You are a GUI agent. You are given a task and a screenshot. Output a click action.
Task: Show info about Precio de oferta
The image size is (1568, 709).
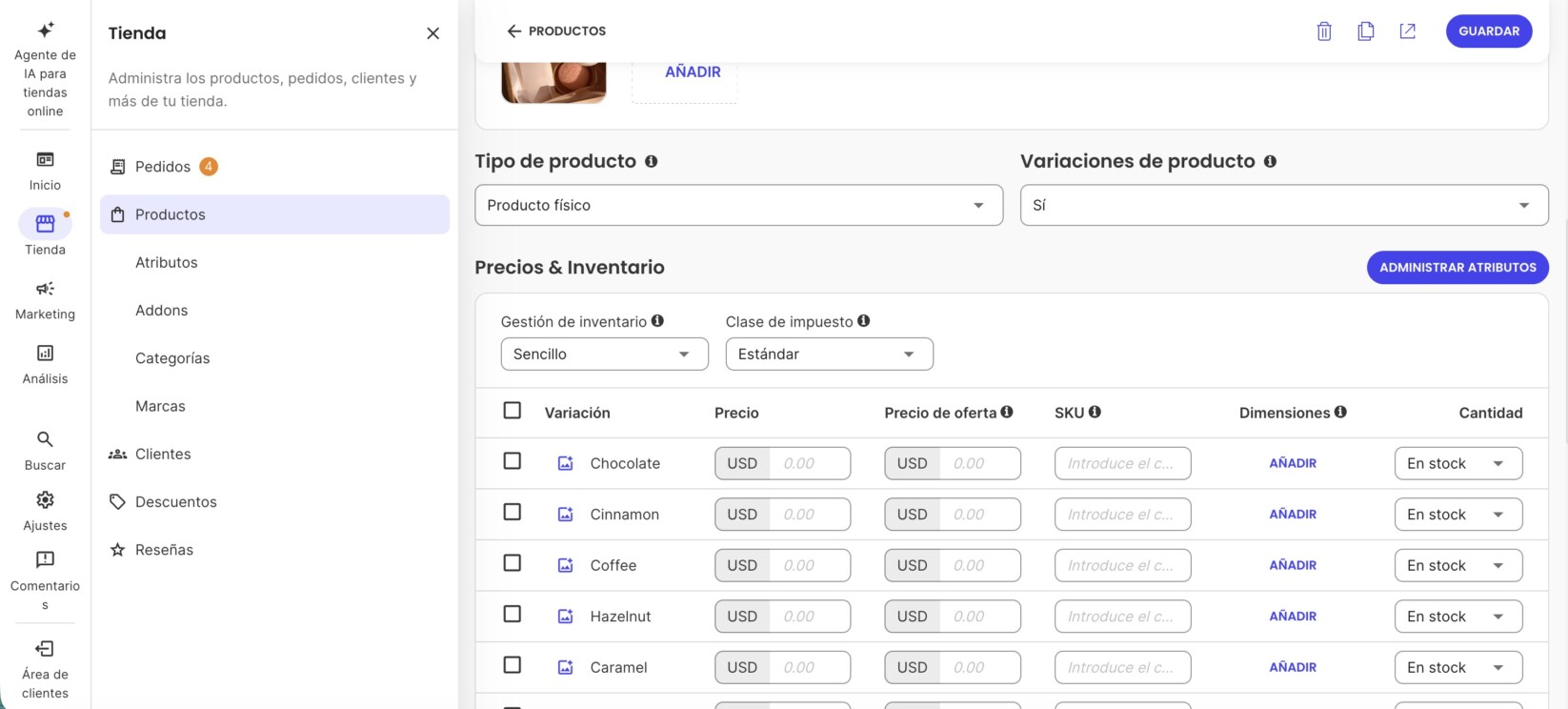pos(1007,412)
